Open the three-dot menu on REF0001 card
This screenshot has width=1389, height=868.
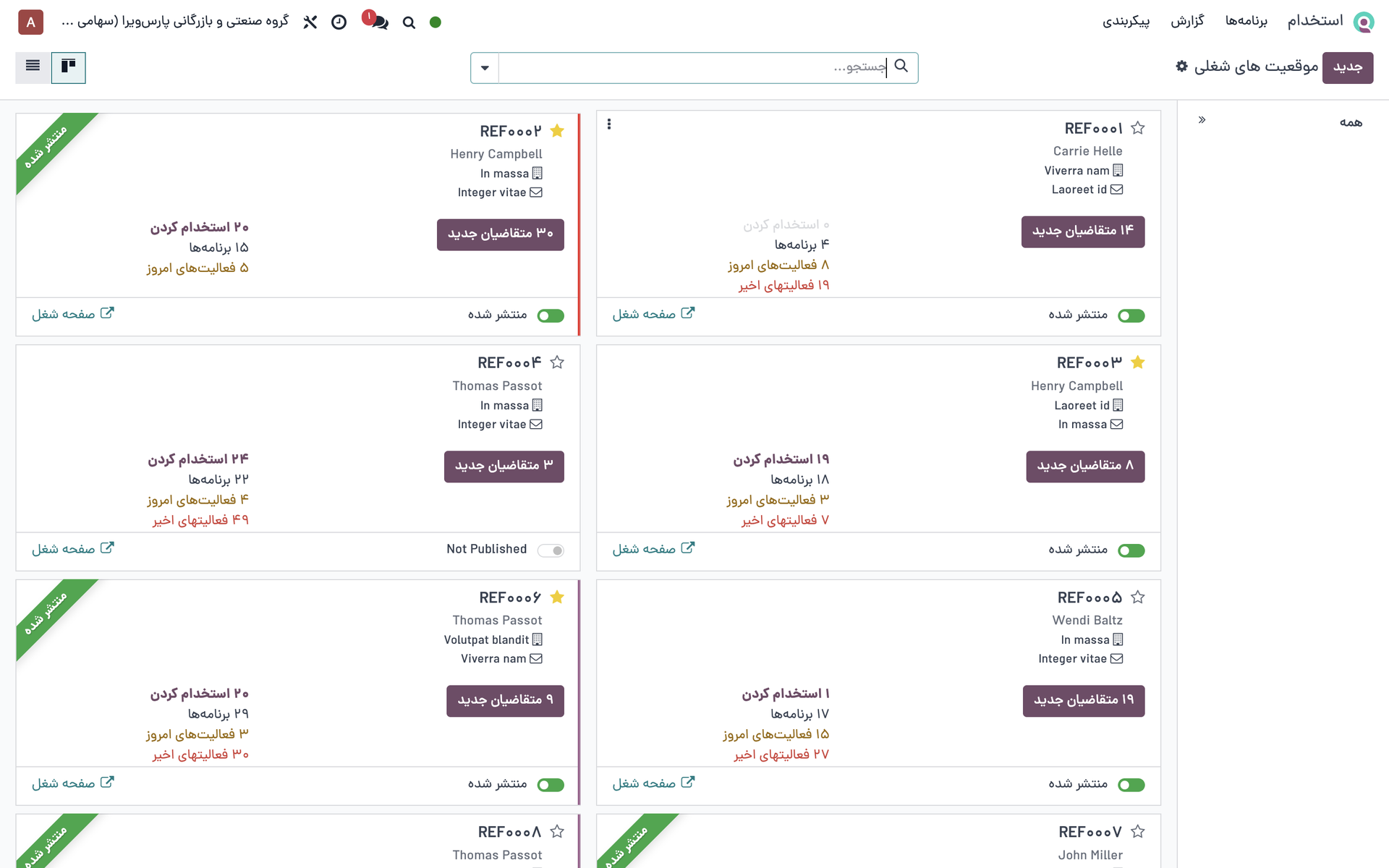coord(609,124)
